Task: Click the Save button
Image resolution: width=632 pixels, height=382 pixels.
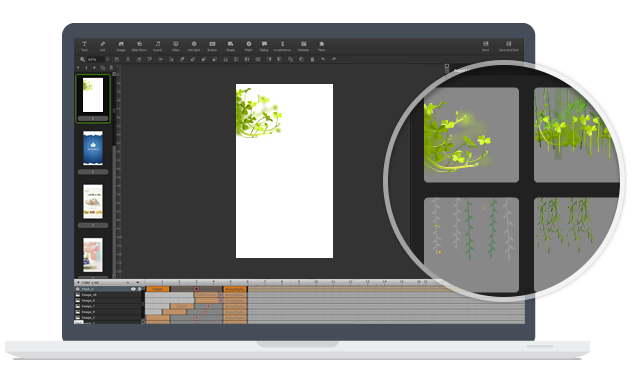Action: tap(486, 46)
